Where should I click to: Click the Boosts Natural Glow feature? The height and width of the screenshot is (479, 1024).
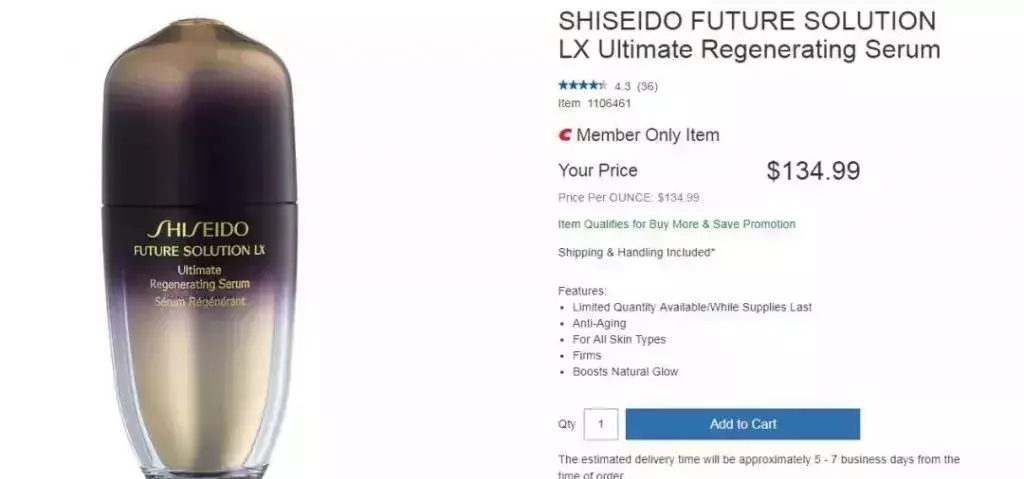(x=625, y=372)
